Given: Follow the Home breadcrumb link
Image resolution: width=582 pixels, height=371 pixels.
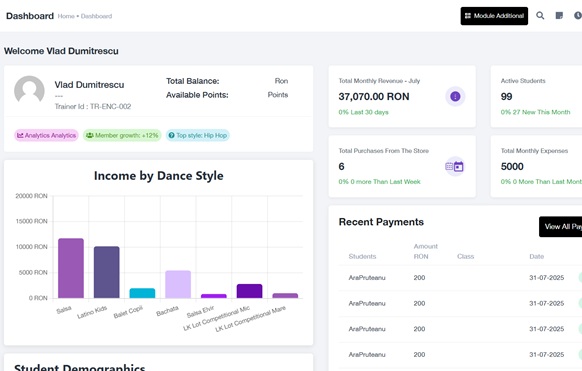Looking at the screenshot, I should point(66,16).
